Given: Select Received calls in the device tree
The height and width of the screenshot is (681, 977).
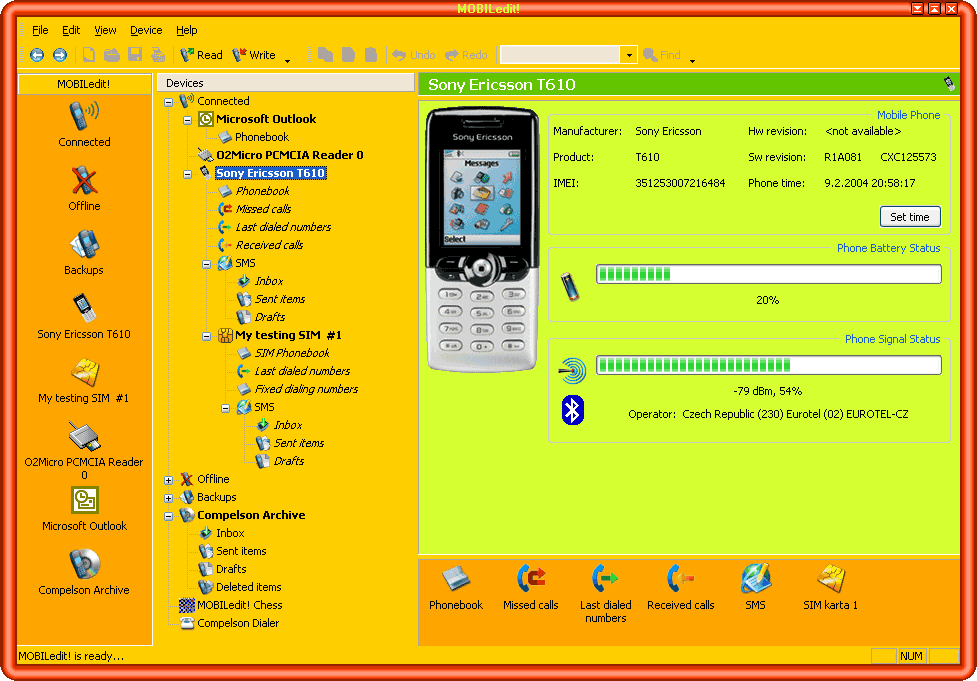Looking at the screenshot, I should pyautogui.click(x=269, y=245).
